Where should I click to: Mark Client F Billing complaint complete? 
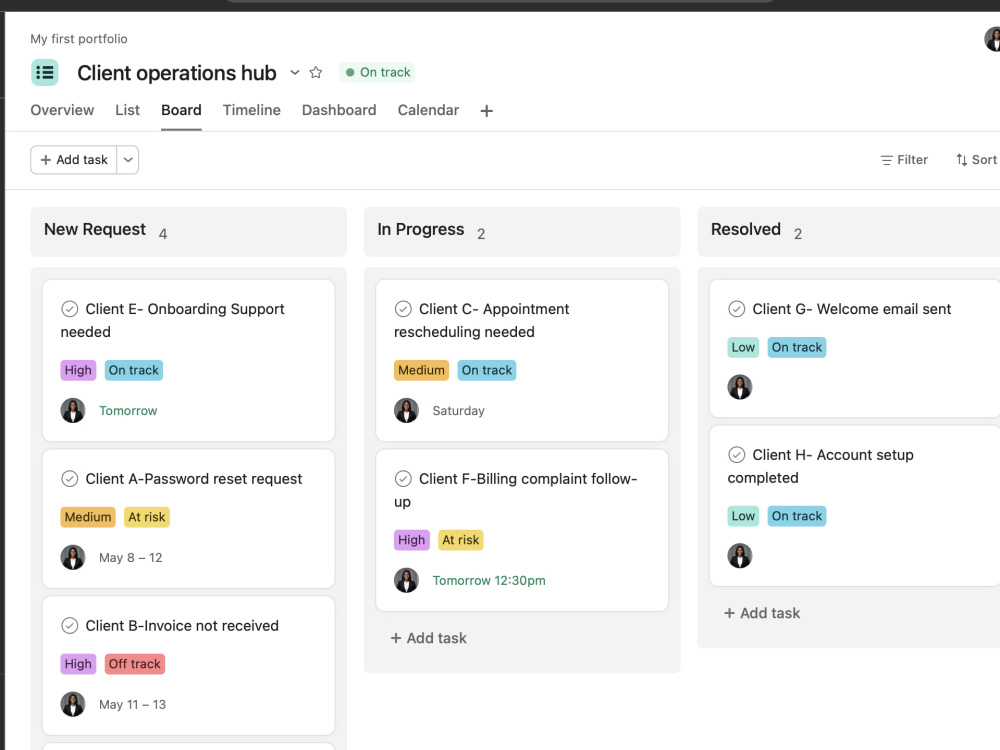click(403, 479)
